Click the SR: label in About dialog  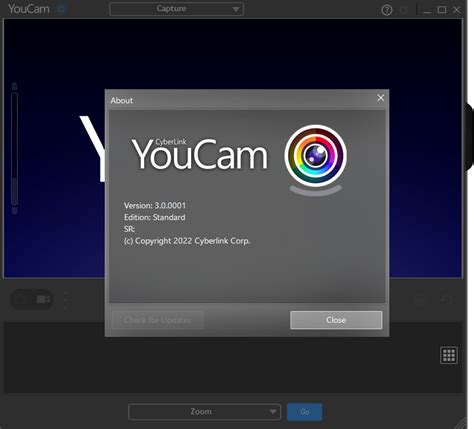129,229
